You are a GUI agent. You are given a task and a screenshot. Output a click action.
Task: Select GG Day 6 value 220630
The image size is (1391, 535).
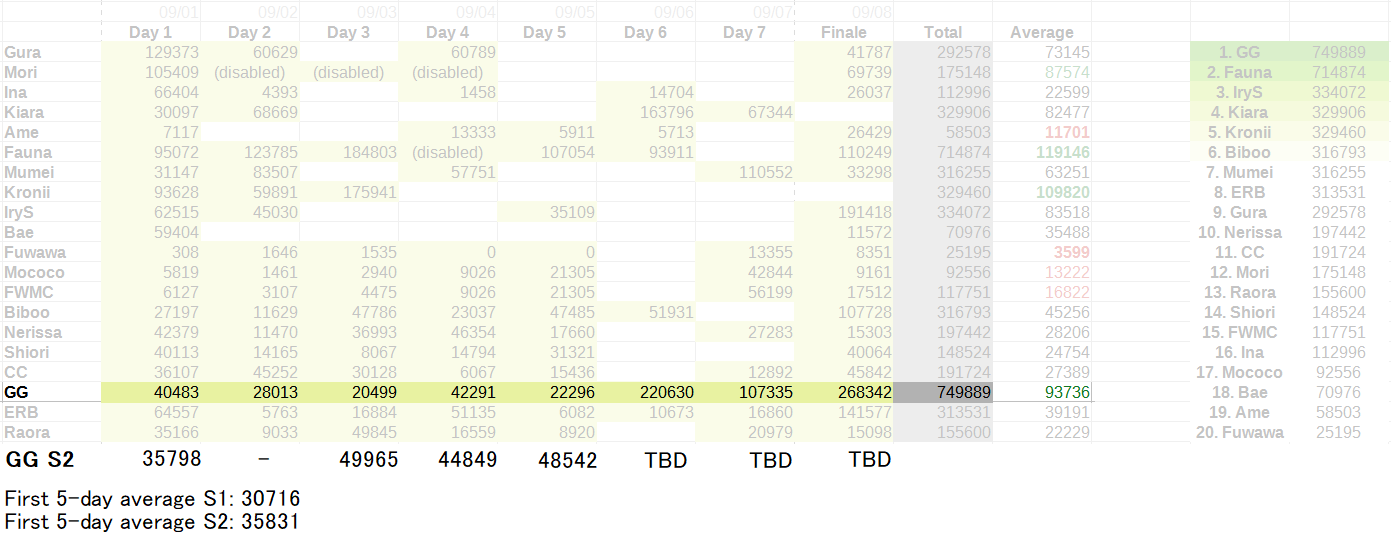tap(646, 392)
